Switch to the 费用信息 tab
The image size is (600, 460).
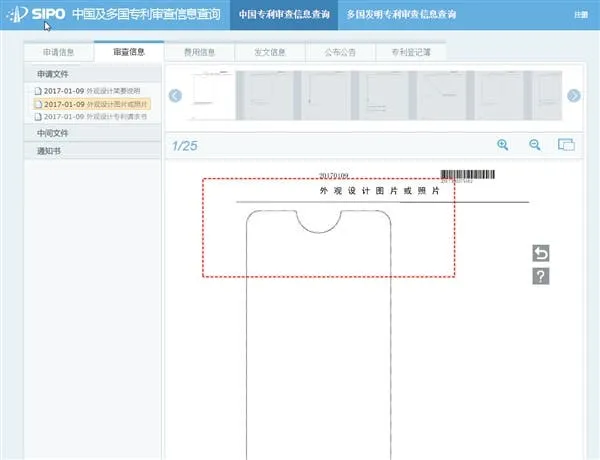[198, 52]
